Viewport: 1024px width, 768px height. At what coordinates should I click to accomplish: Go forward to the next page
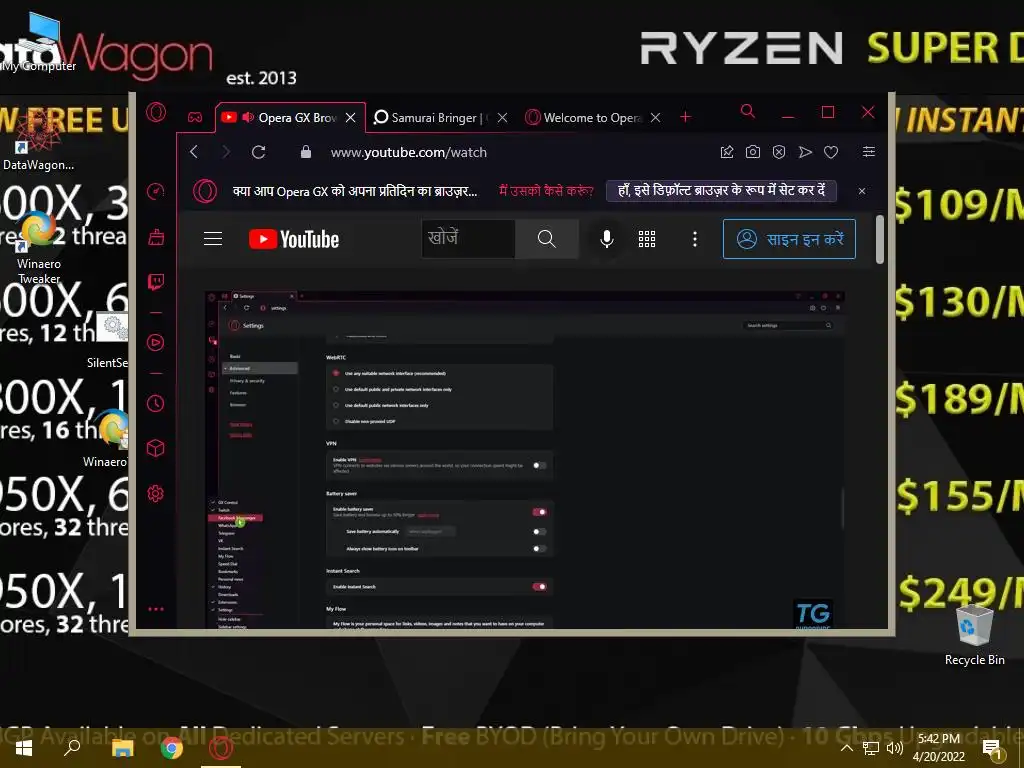(226, 152)
